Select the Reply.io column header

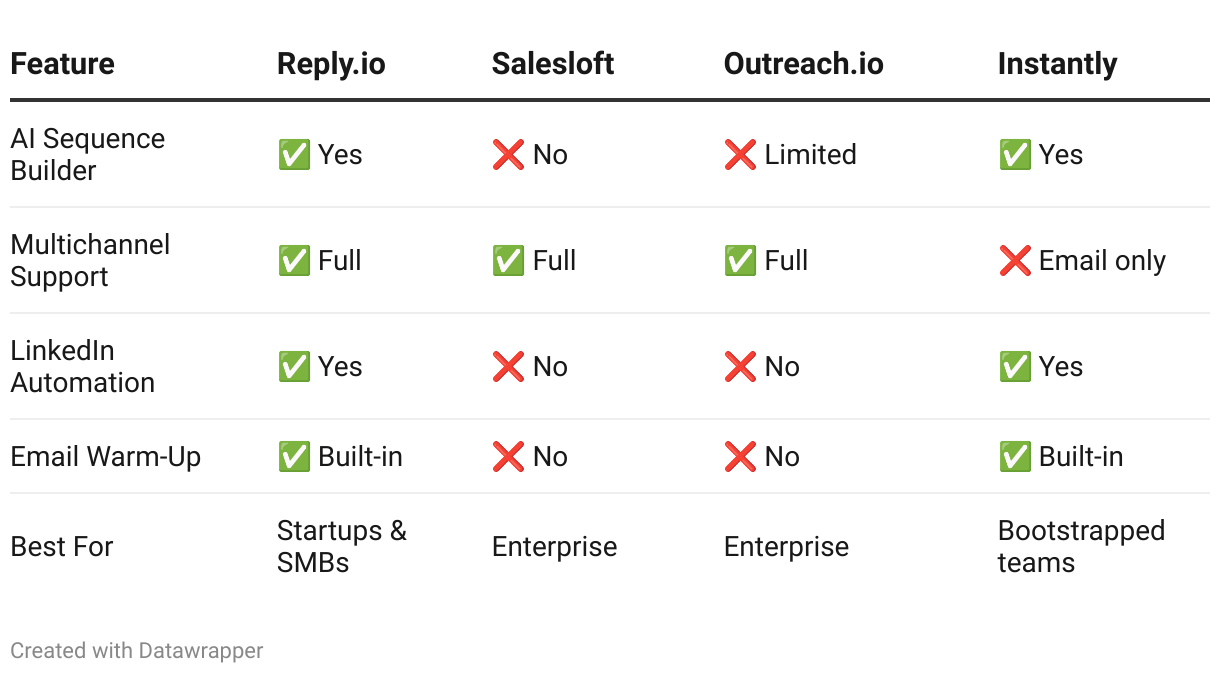[331, 64]
